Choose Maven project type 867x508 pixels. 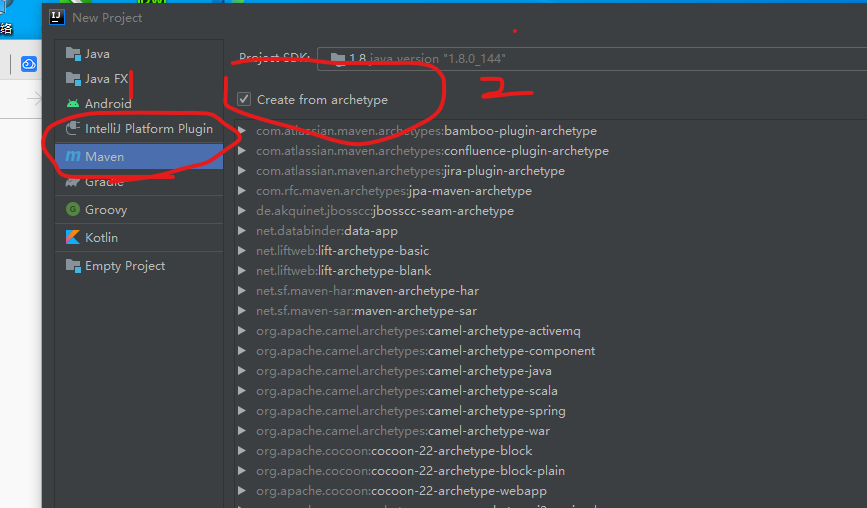click(139, 156)
